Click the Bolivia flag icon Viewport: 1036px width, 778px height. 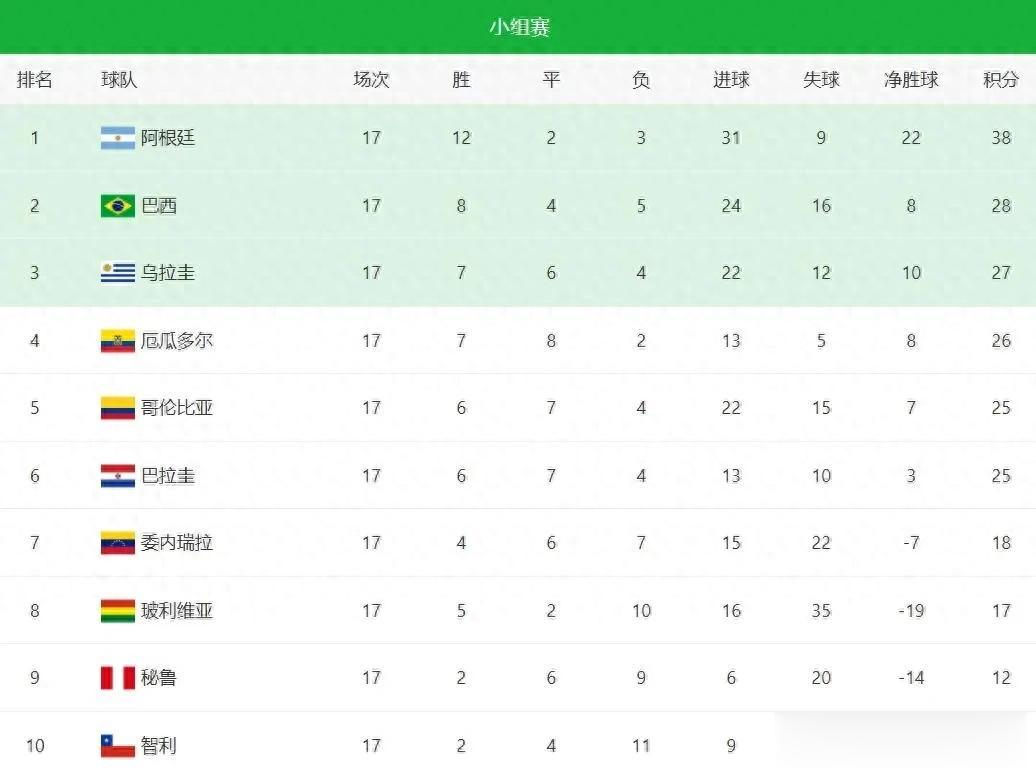tap(118, 610)
